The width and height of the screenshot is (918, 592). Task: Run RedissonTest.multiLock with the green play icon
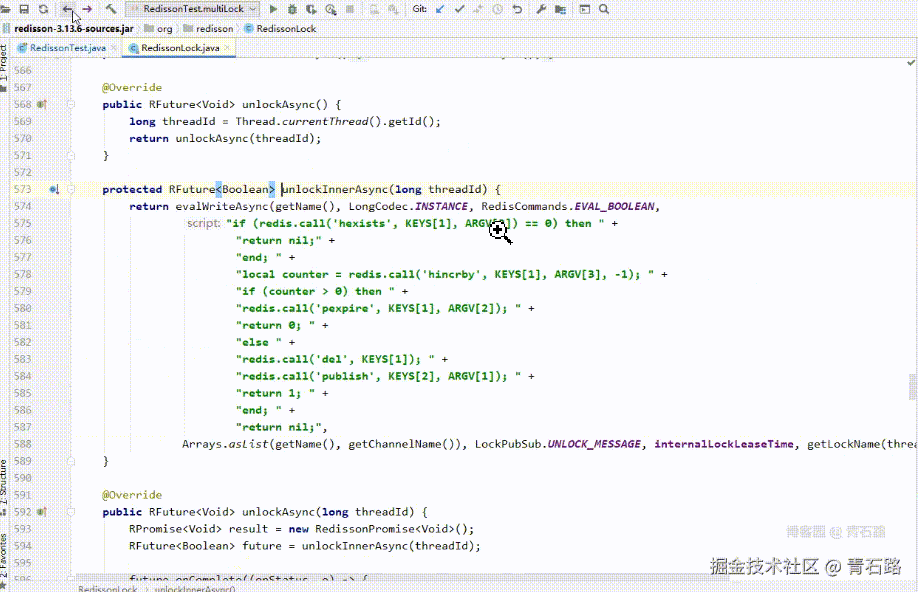[x=273, y=9]
